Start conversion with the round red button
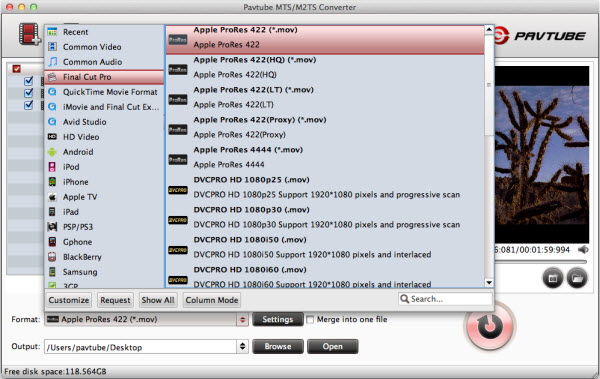The height and width of the screenshot is (379, 600). click(490, 326)
